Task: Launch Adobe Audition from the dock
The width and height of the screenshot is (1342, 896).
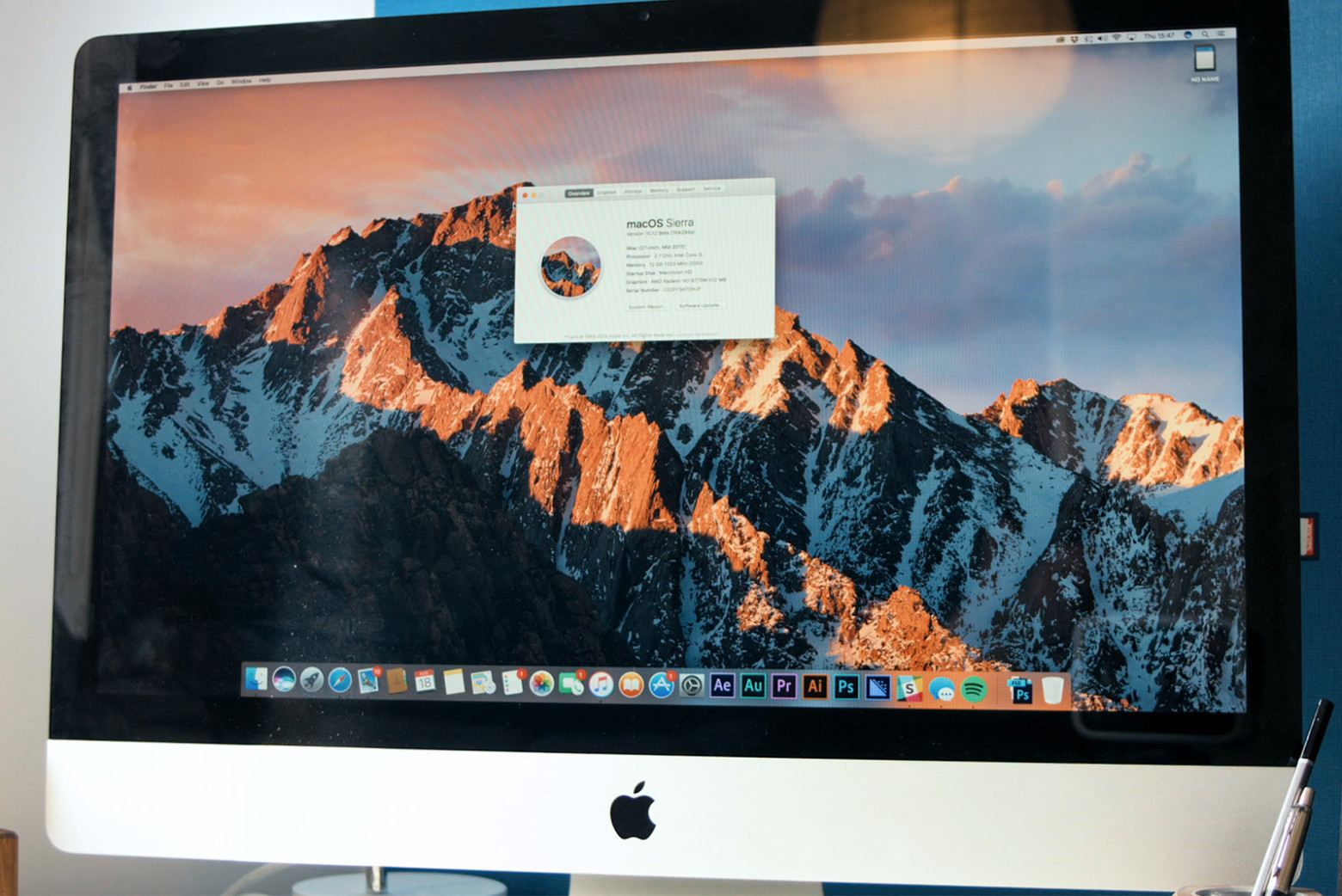Action: 753,685
